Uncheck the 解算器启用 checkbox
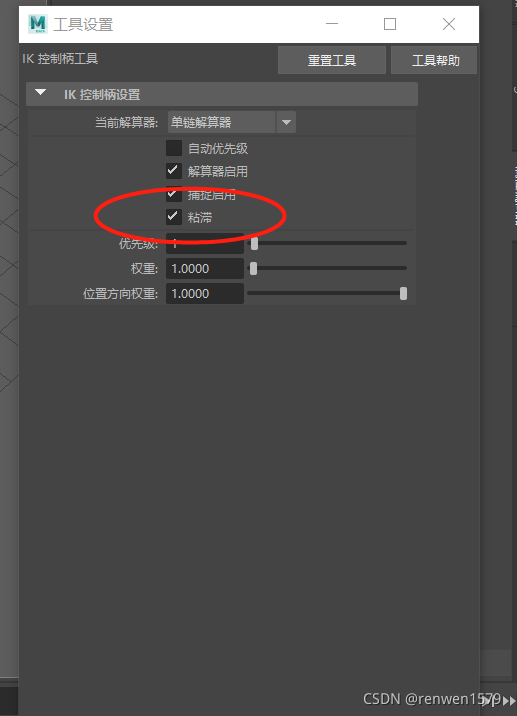The height and width of the screenshot is (716, 517). (x=174, y=171)
